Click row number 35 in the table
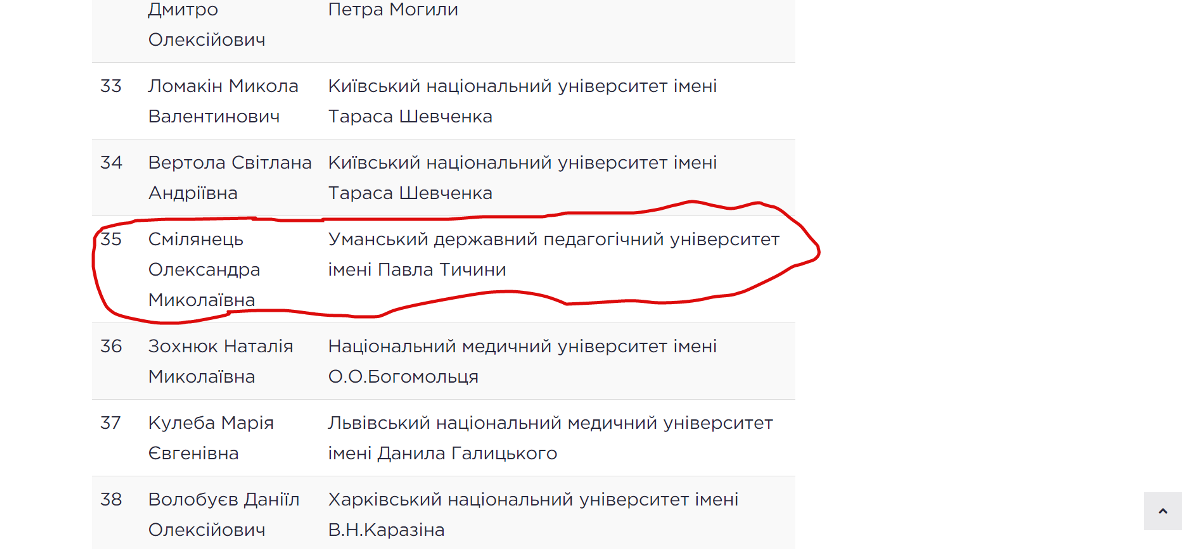This screenshot has height=549, width=1200. (111, 240)
